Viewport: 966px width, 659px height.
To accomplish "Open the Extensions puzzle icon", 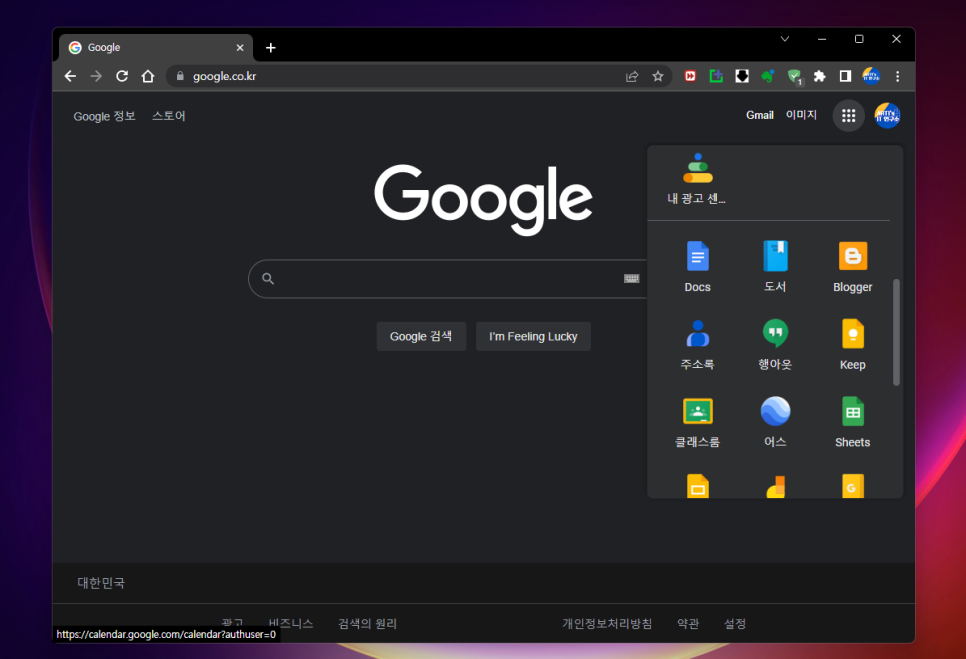I will pos(819,76).
